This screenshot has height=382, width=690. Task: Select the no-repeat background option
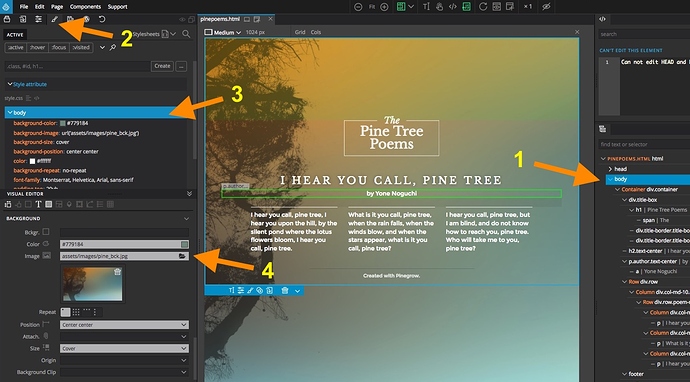pyautogui.click(x=65, y=312)
